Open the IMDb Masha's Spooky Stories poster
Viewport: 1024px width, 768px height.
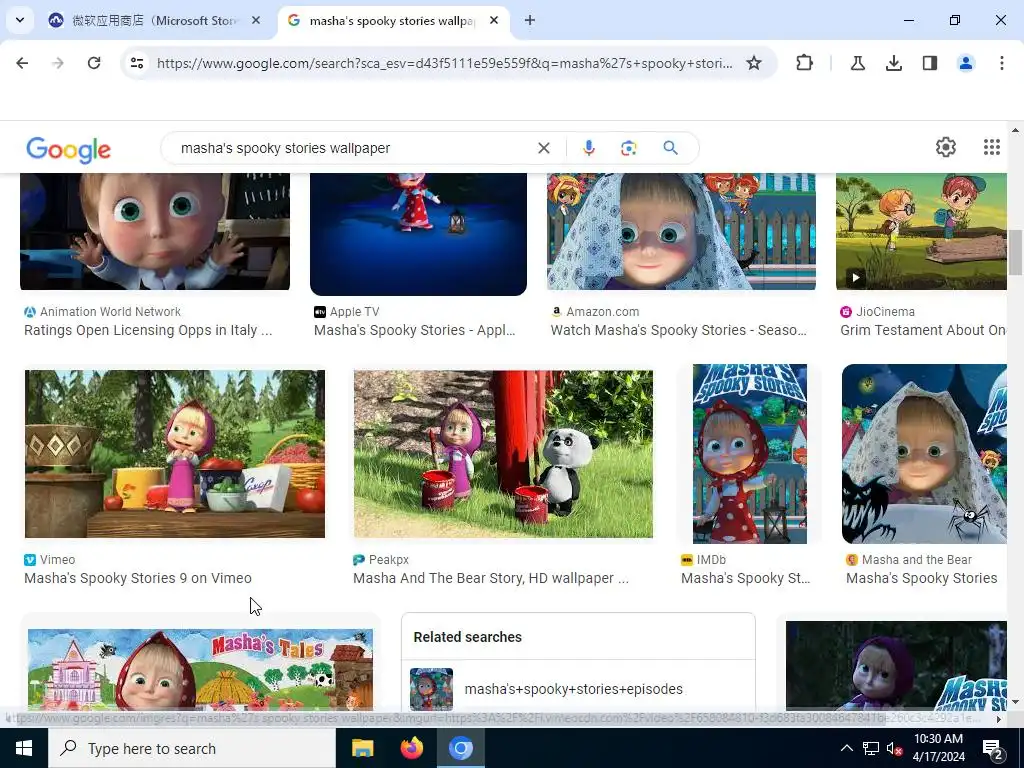click(750, 454)
